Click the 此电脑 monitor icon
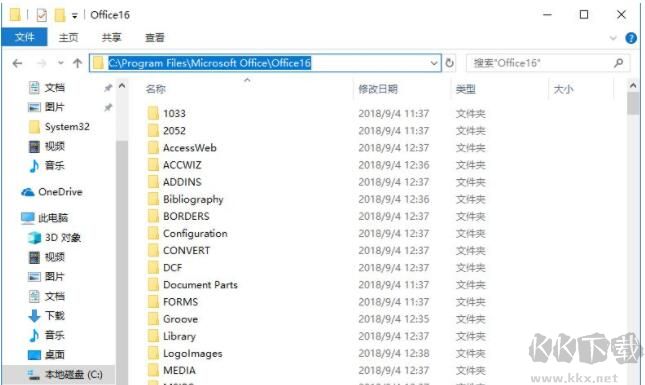The height and width of the screenshot is (385, 645). click(x=28, y=218)
